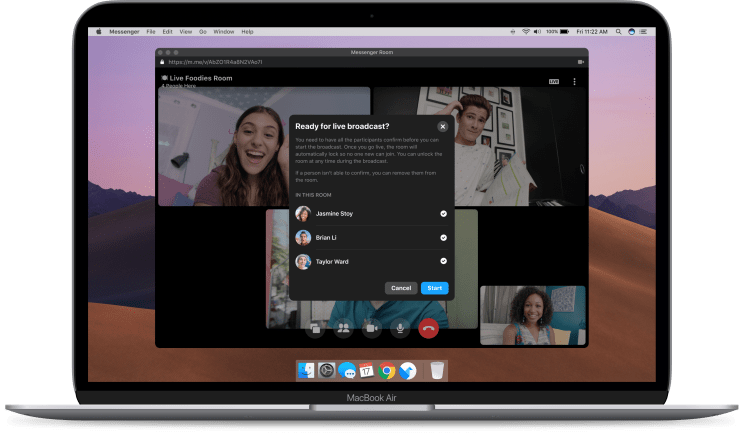Open the Window menu

click(224, 32)
